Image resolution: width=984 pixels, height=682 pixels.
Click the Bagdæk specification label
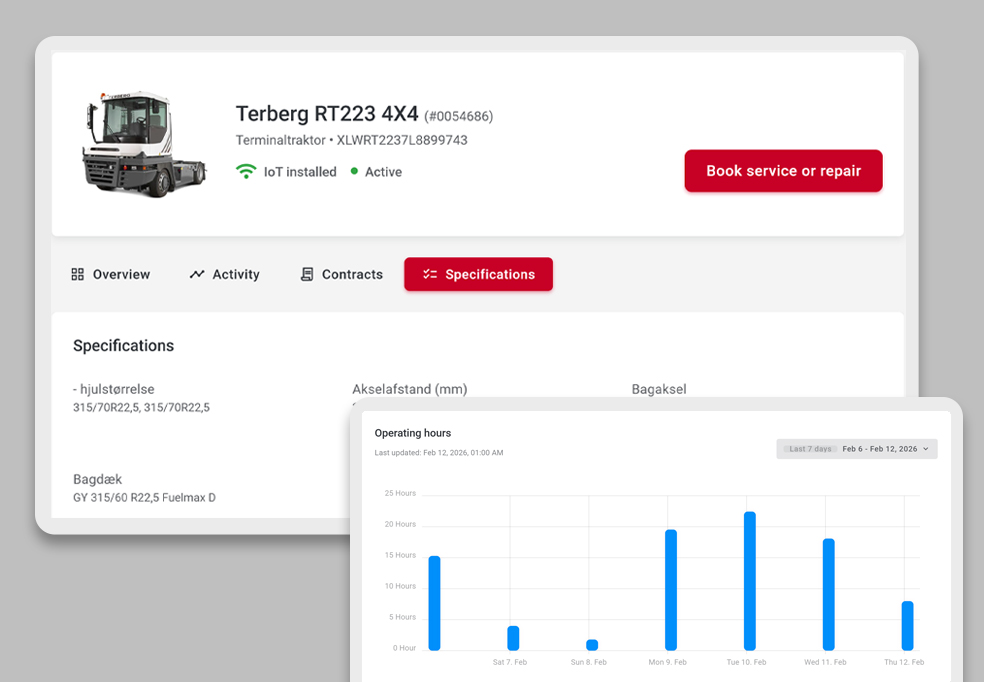click(97, 479)
